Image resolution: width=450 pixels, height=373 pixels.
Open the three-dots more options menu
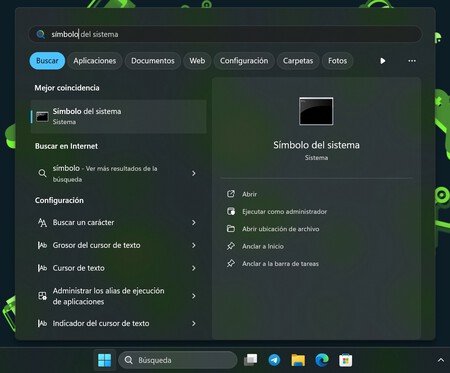pyautogui.click(x=412, y=61)
